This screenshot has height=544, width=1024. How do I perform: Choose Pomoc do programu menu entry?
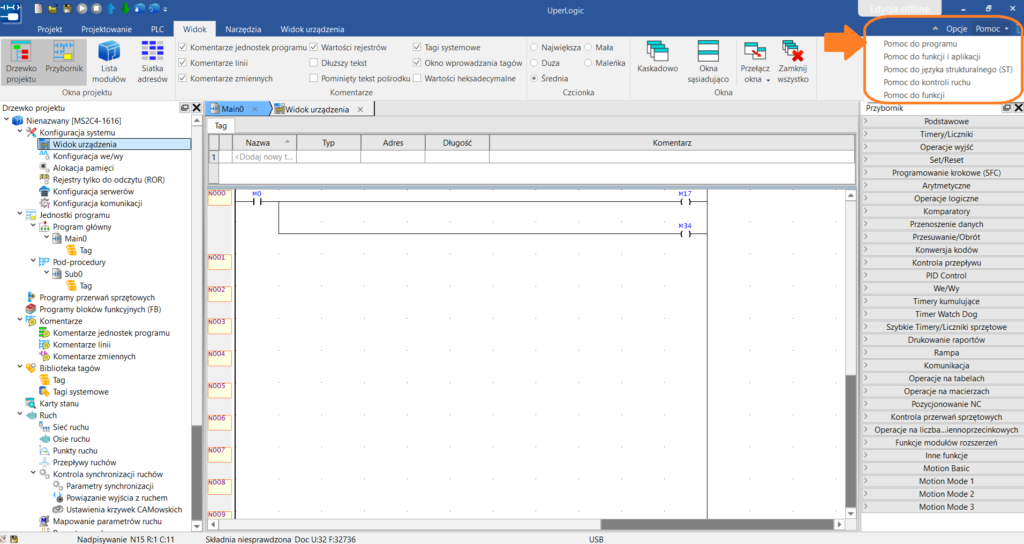tap(920, 44)
